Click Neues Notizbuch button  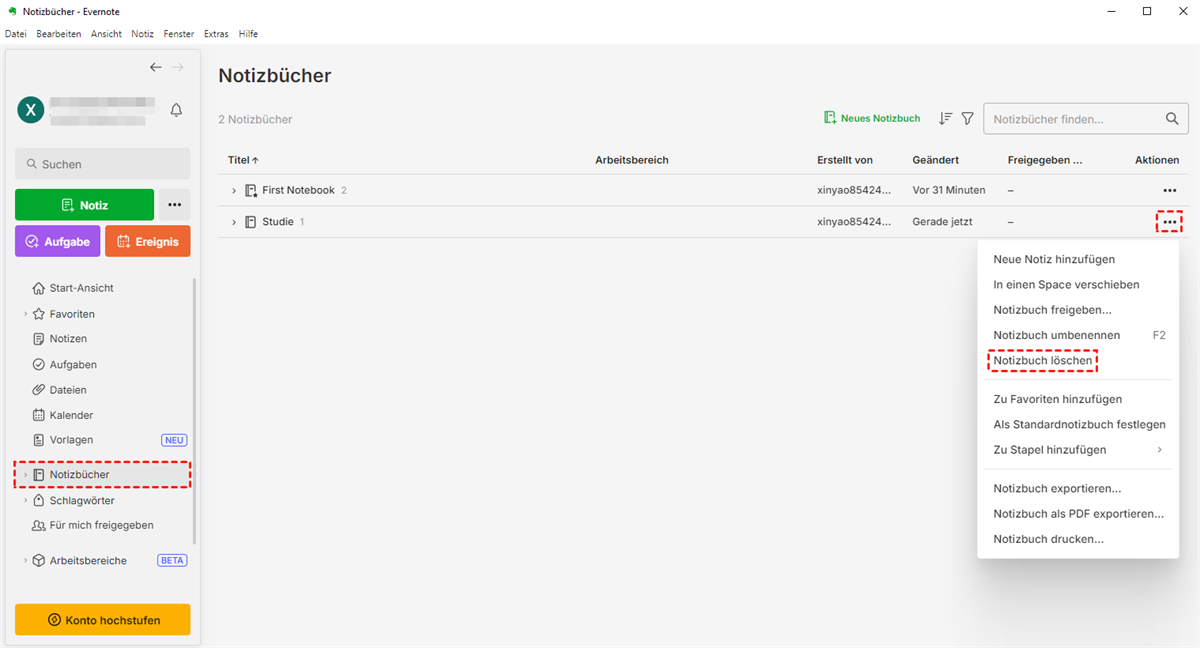(872, 118)
